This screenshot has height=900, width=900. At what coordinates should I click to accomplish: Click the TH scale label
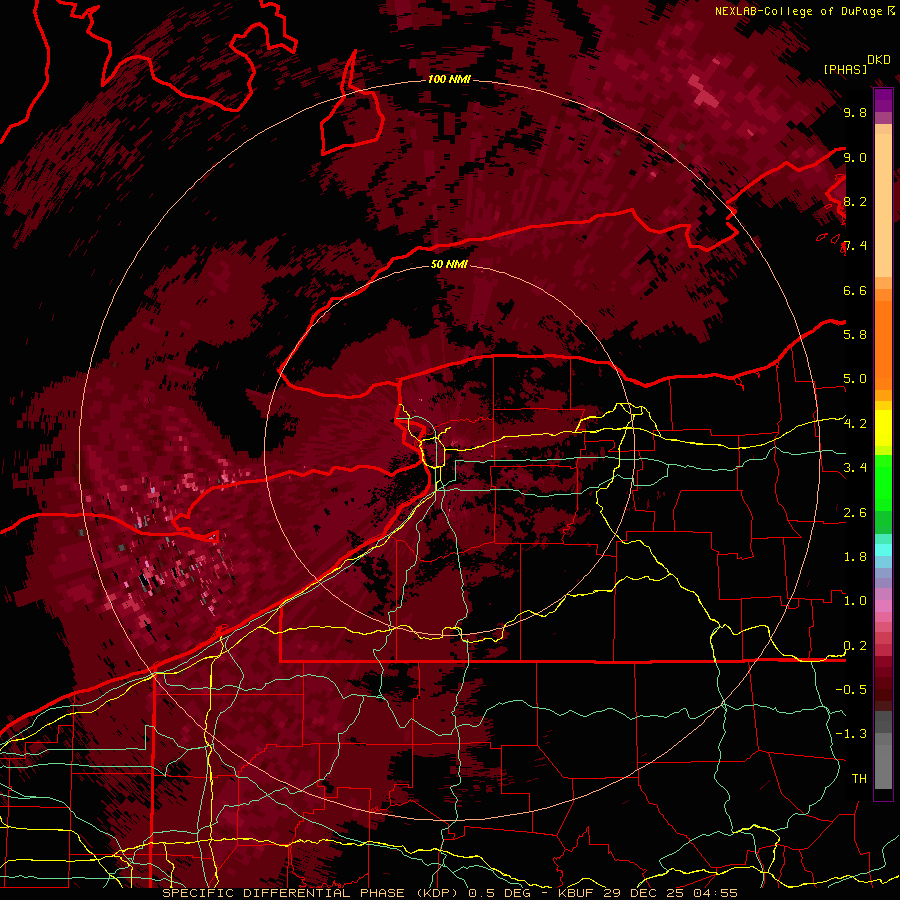pyautogui.click(x=859, y=778)
